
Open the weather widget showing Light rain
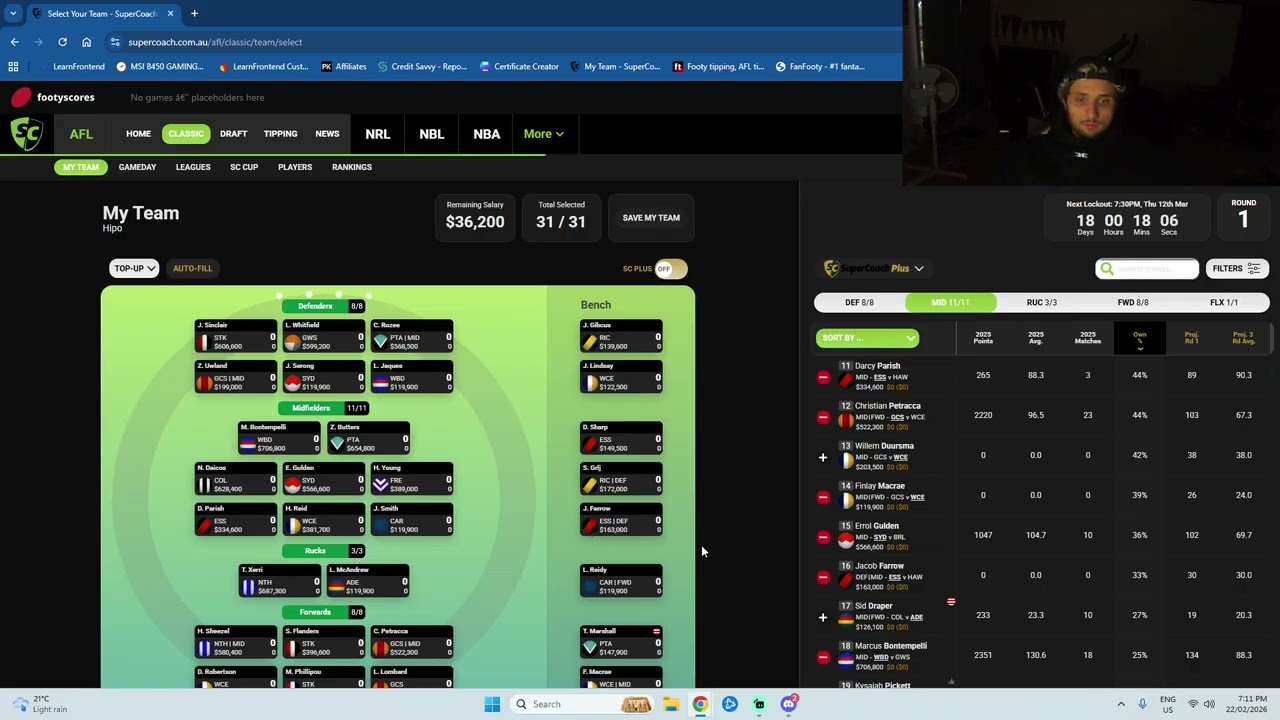(x=40, y=704)
